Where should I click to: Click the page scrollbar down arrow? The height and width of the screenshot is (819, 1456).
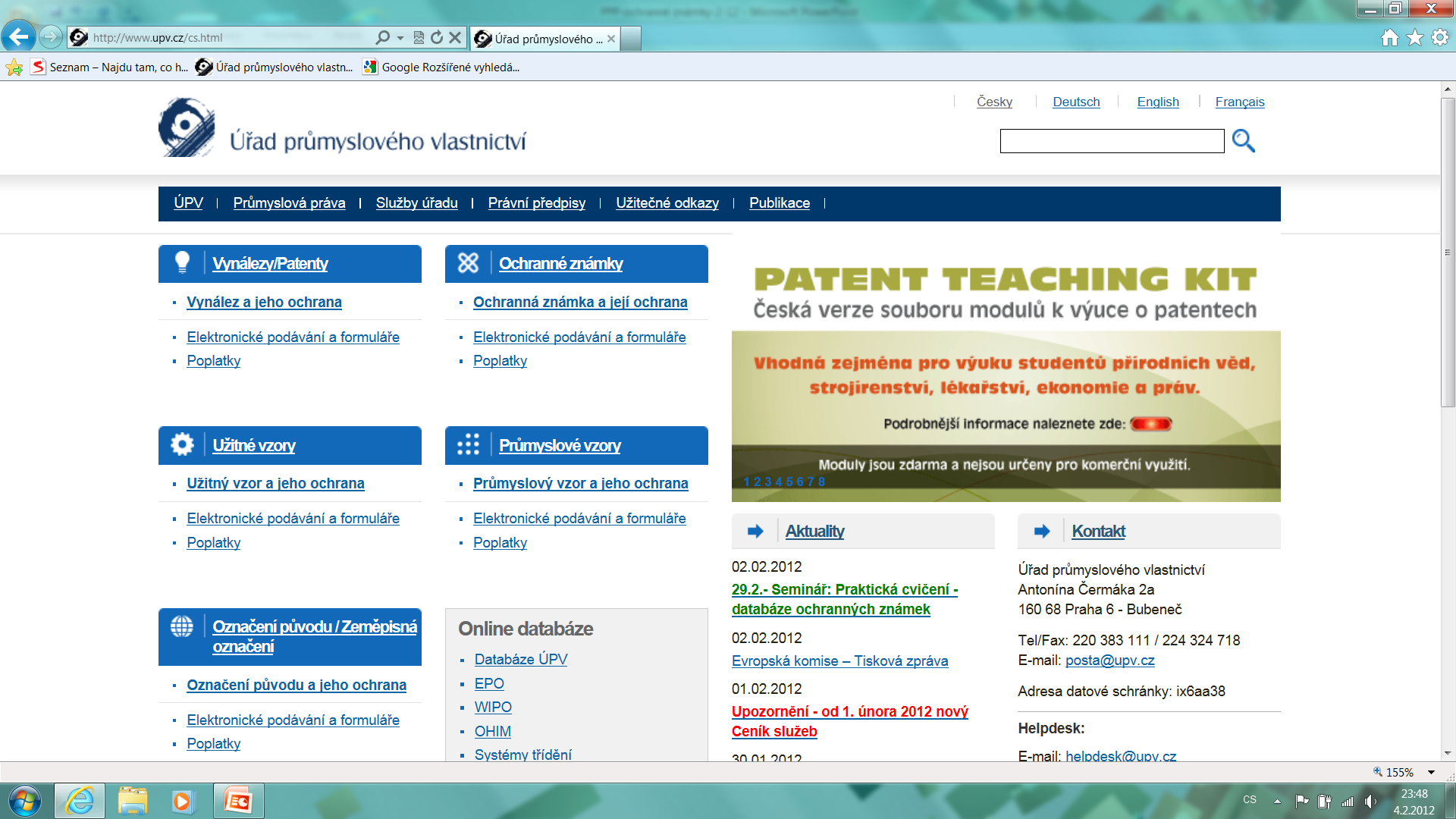pos(1448,754)
